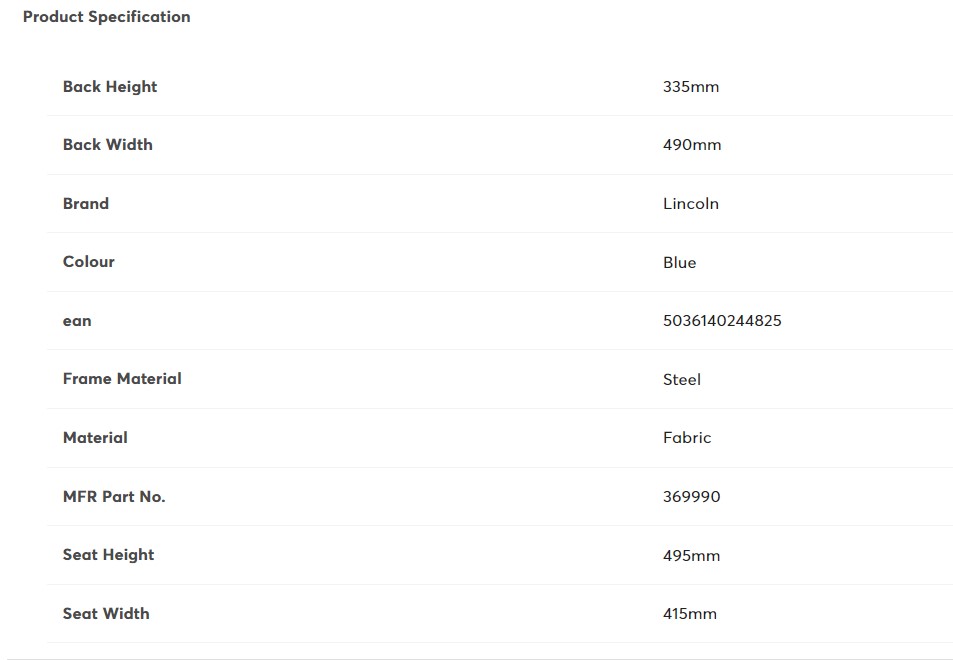This screenshot has width=953, height=660.
Task: Click the ean row label
Action: [77, 321]
